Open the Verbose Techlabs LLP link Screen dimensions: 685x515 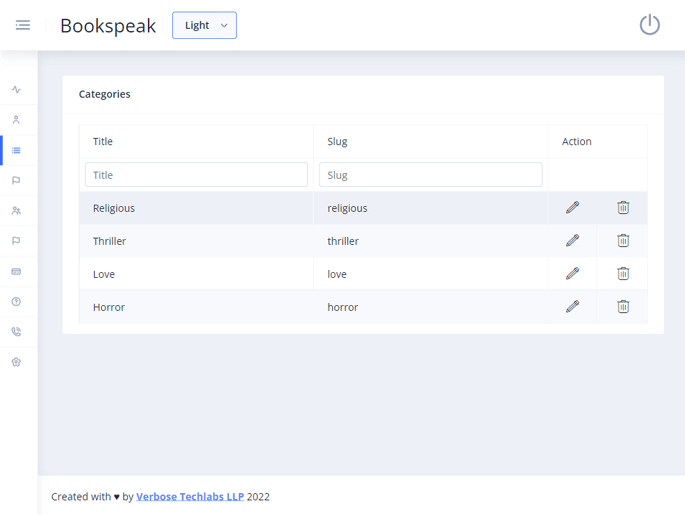coord(190,497)
